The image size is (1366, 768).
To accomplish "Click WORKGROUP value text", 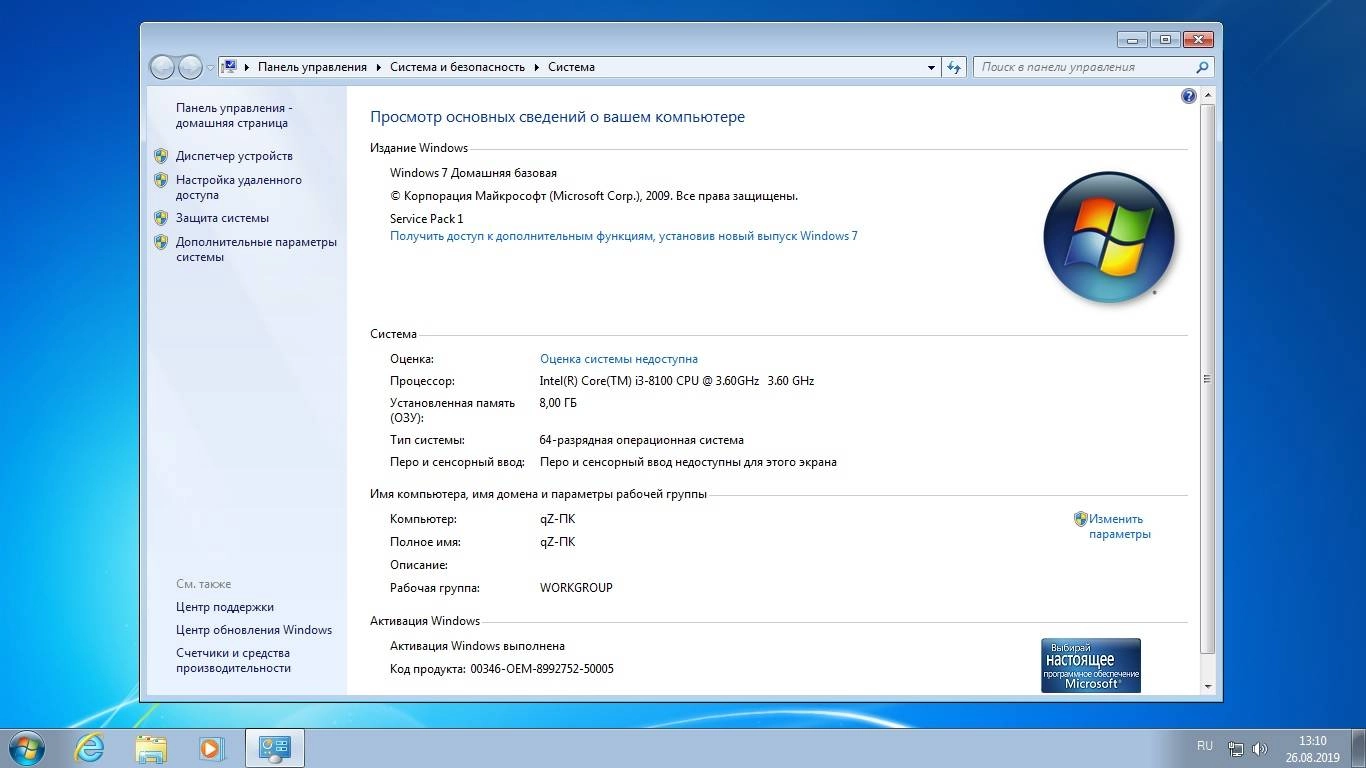I will point(576,588).
